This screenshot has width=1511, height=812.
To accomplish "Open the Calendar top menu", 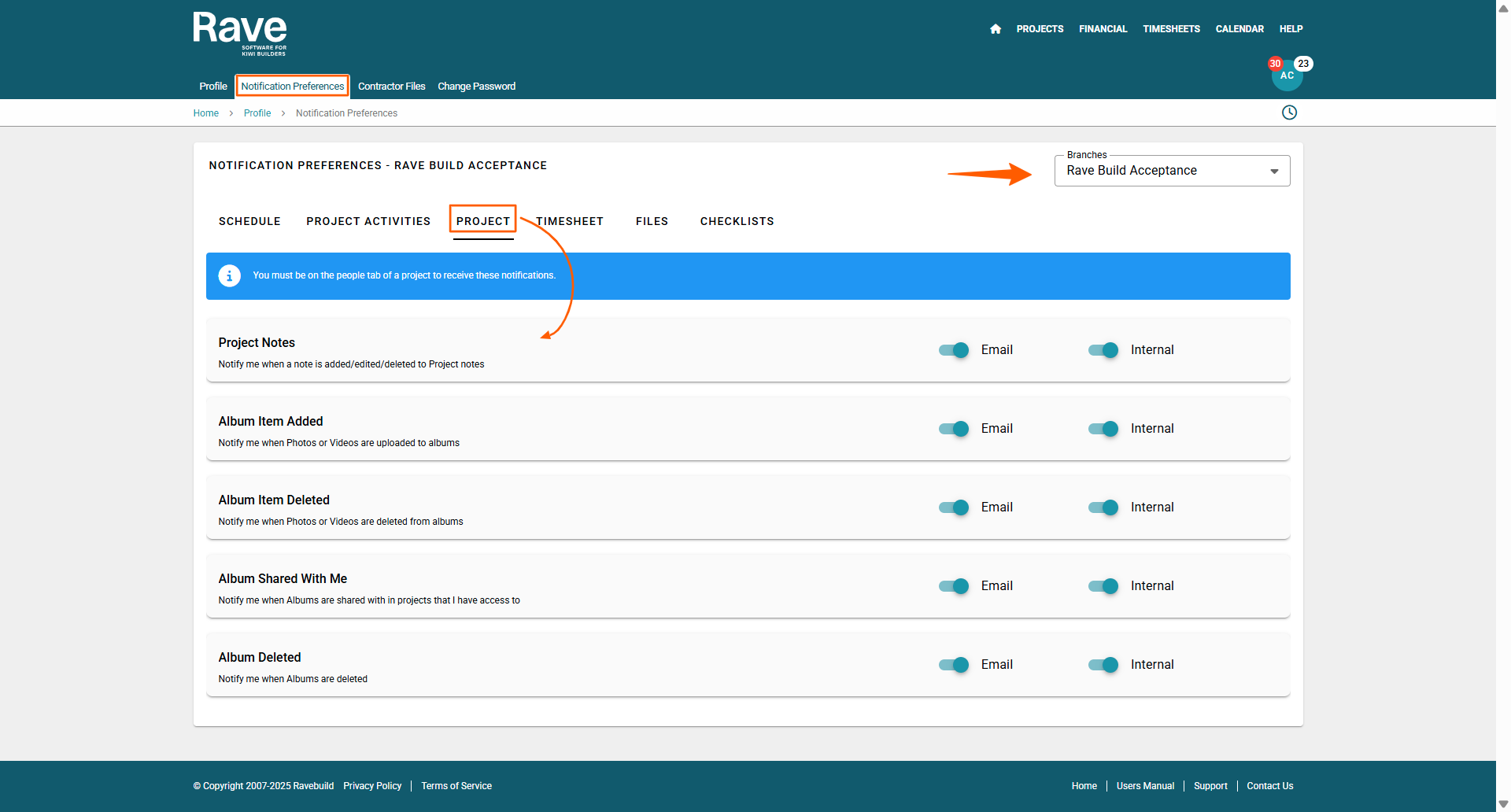I will 1240,29.
